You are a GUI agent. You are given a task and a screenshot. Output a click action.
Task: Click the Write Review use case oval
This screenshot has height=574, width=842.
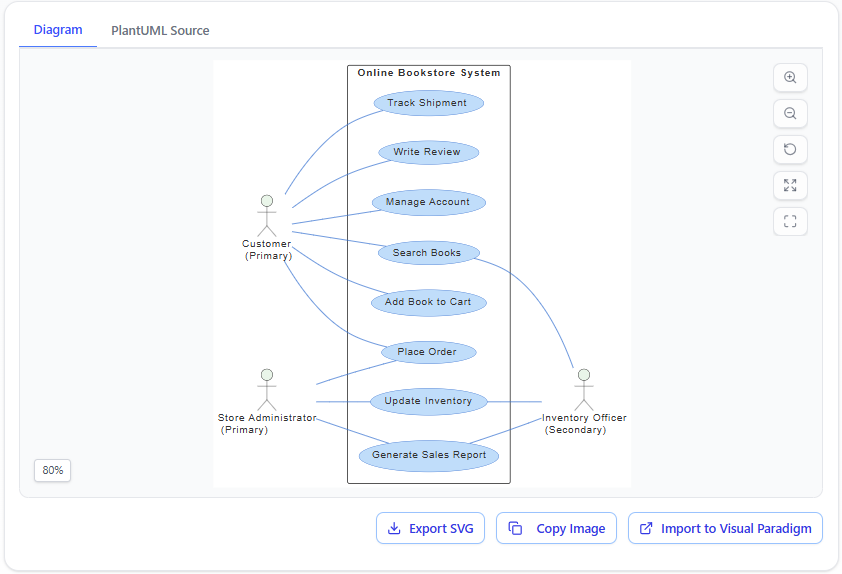pos(428,152)
